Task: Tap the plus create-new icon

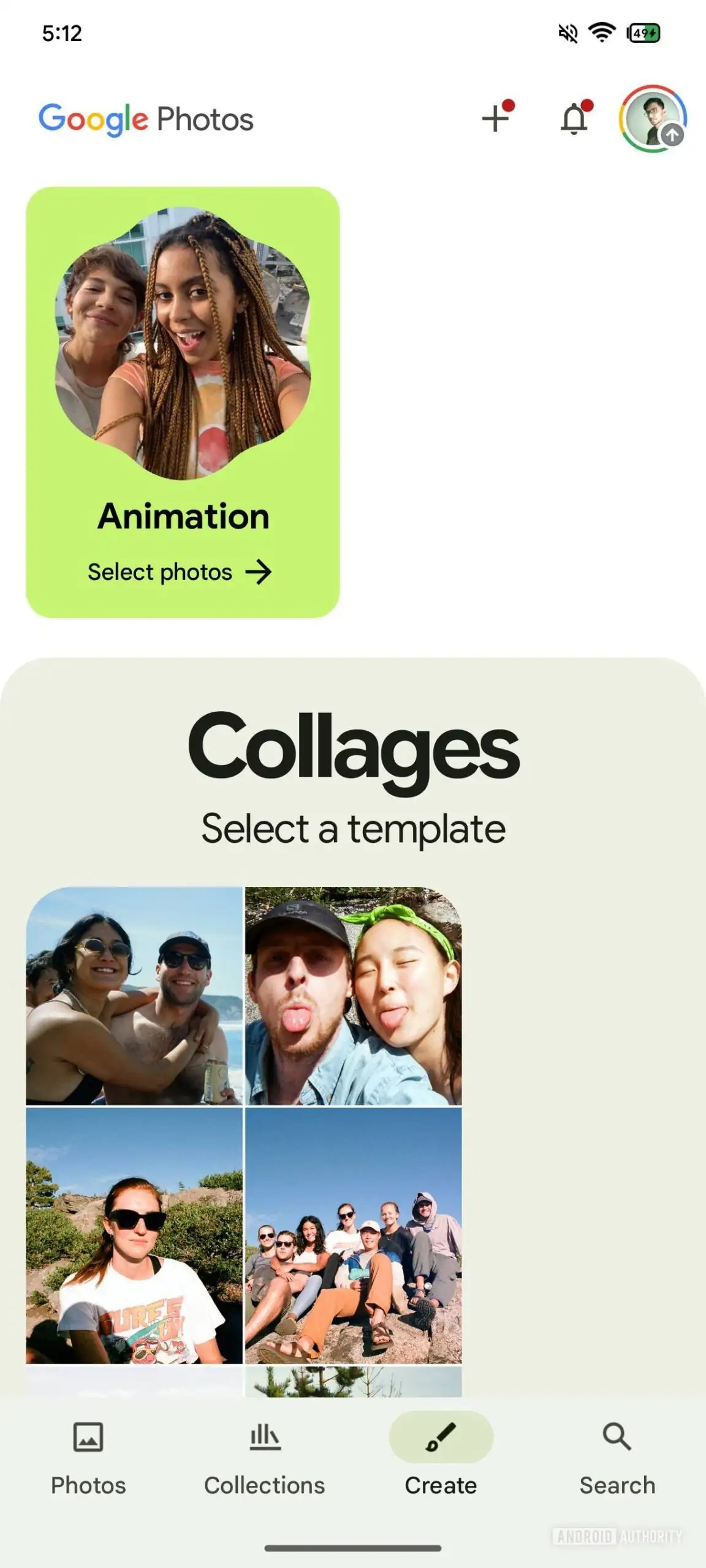Action: [x=496, y=118]
